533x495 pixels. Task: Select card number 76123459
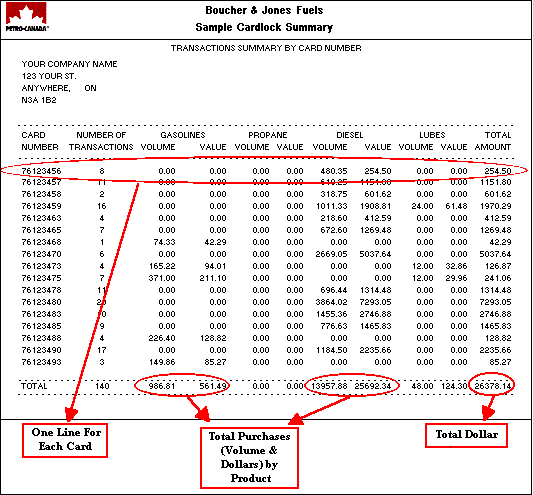coord(41,206)
